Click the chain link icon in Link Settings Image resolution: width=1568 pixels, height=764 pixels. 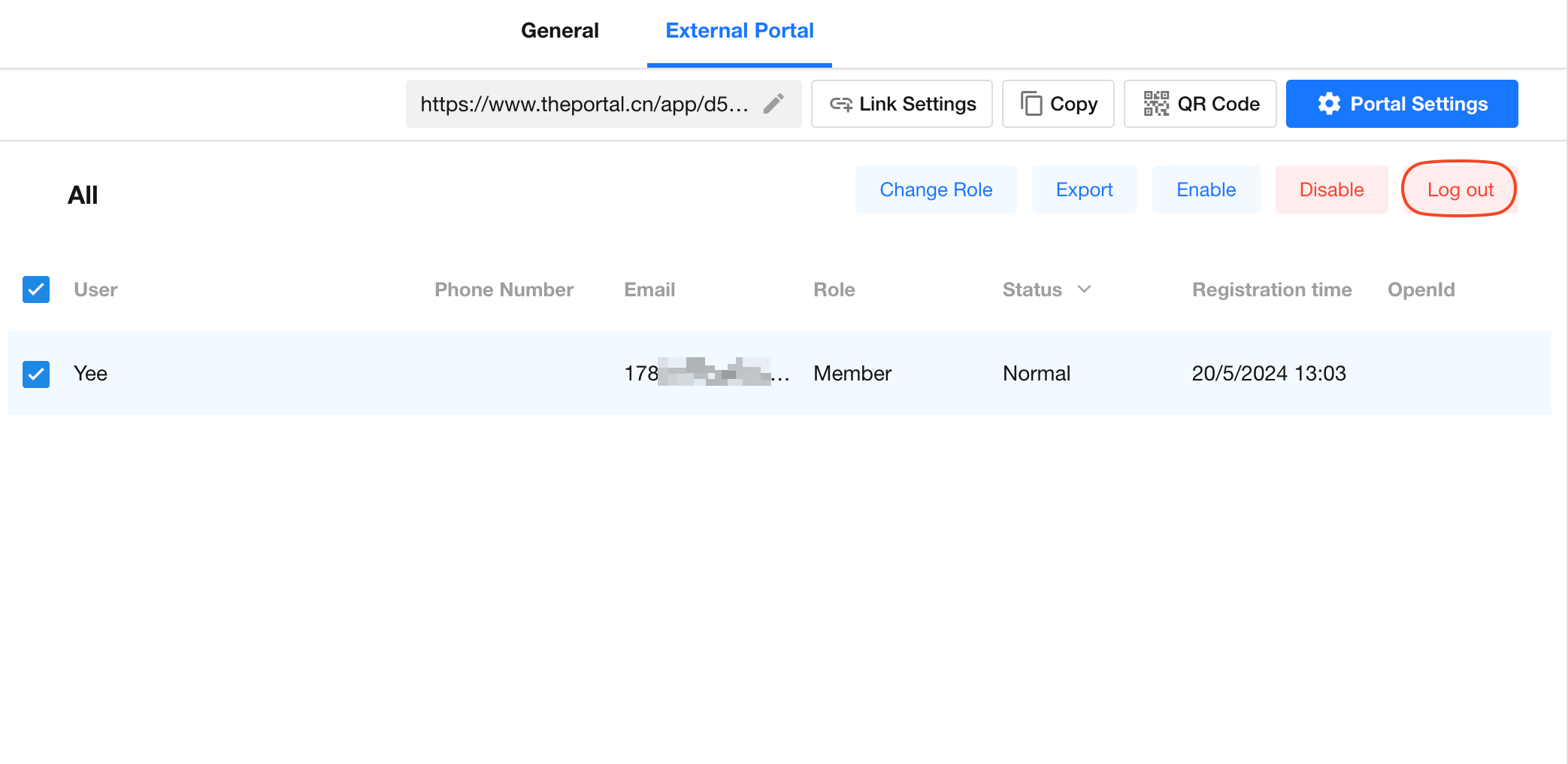[x=840, y=105]
